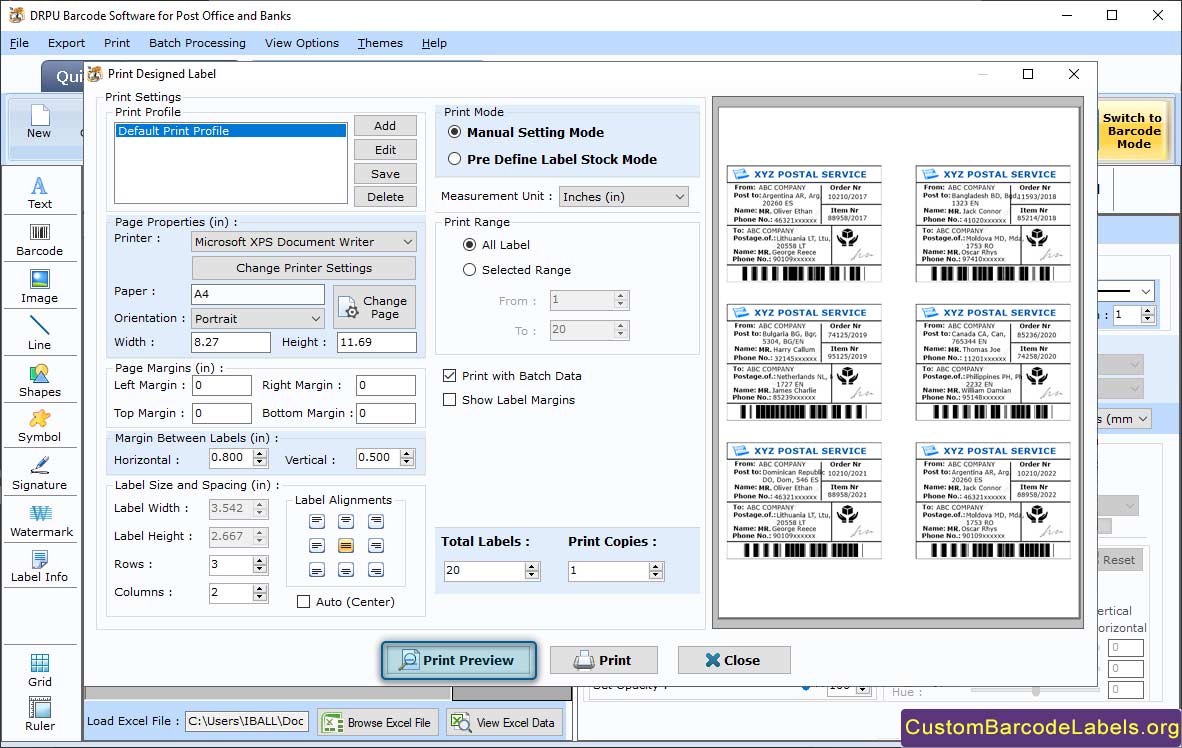Click Browse Excel File button
This screenshot has height=748, width=1182.
(x=378, y=722)
